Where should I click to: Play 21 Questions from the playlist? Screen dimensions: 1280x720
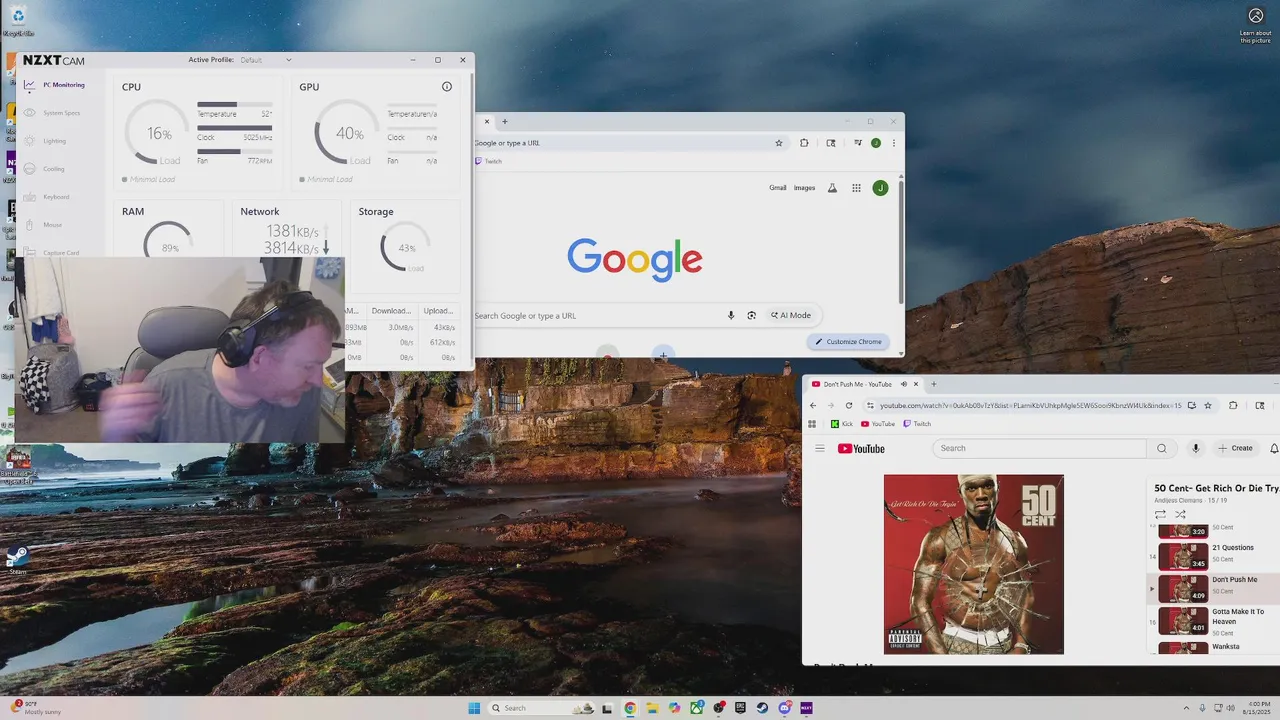(1214, 555)
